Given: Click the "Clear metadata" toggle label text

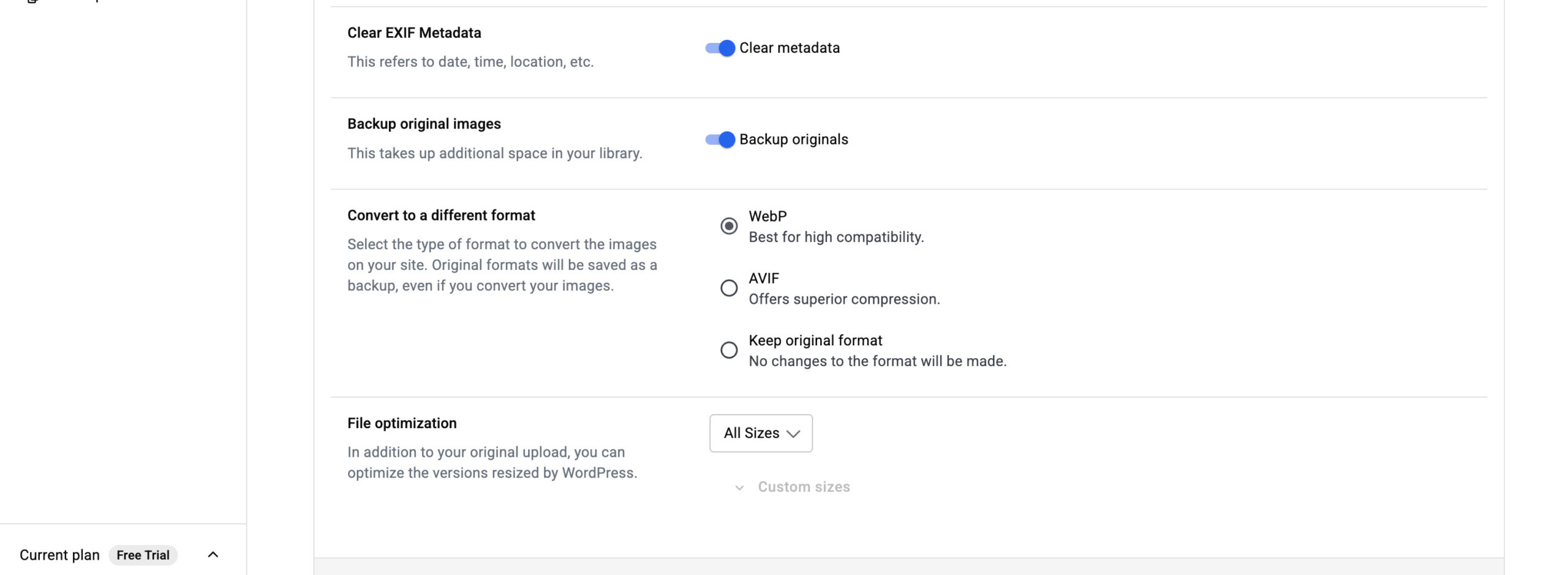Looking at the screenshot, I should [x=789, y=48].
